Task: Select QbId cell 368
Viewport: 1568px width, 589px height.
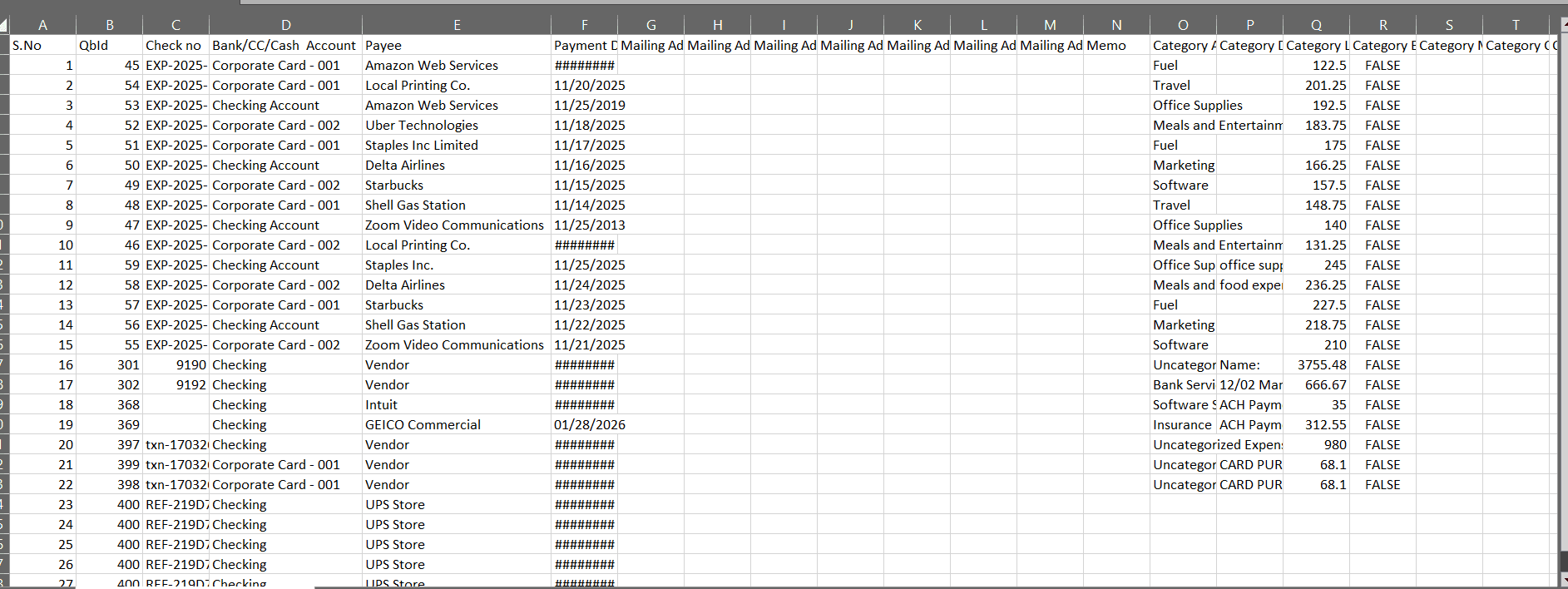Action: (109, 404)
